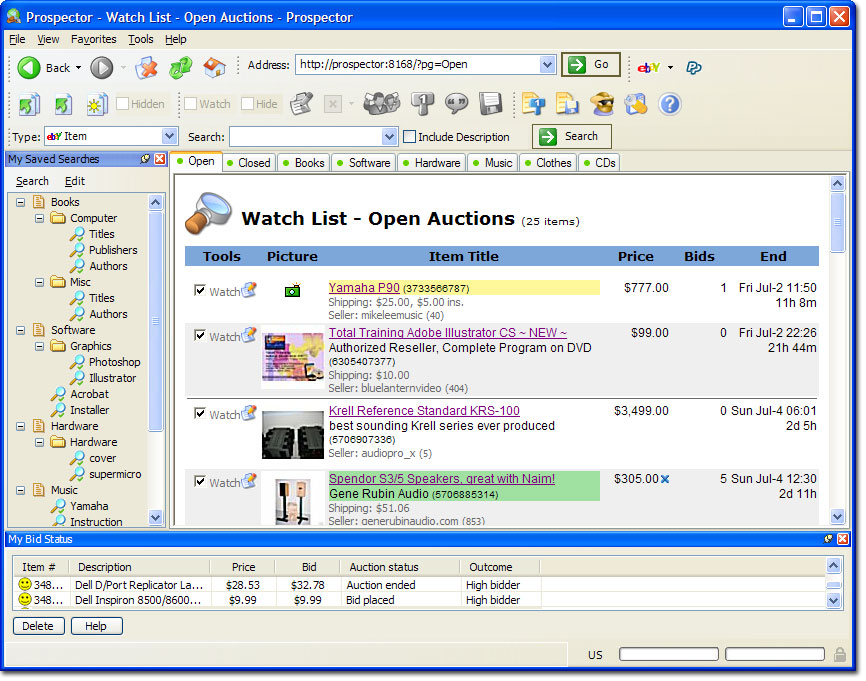Click the Home icon in navigation toolbar
Image resolution: width=866 pixels, height=681 pixels.
tap(214, 67)
